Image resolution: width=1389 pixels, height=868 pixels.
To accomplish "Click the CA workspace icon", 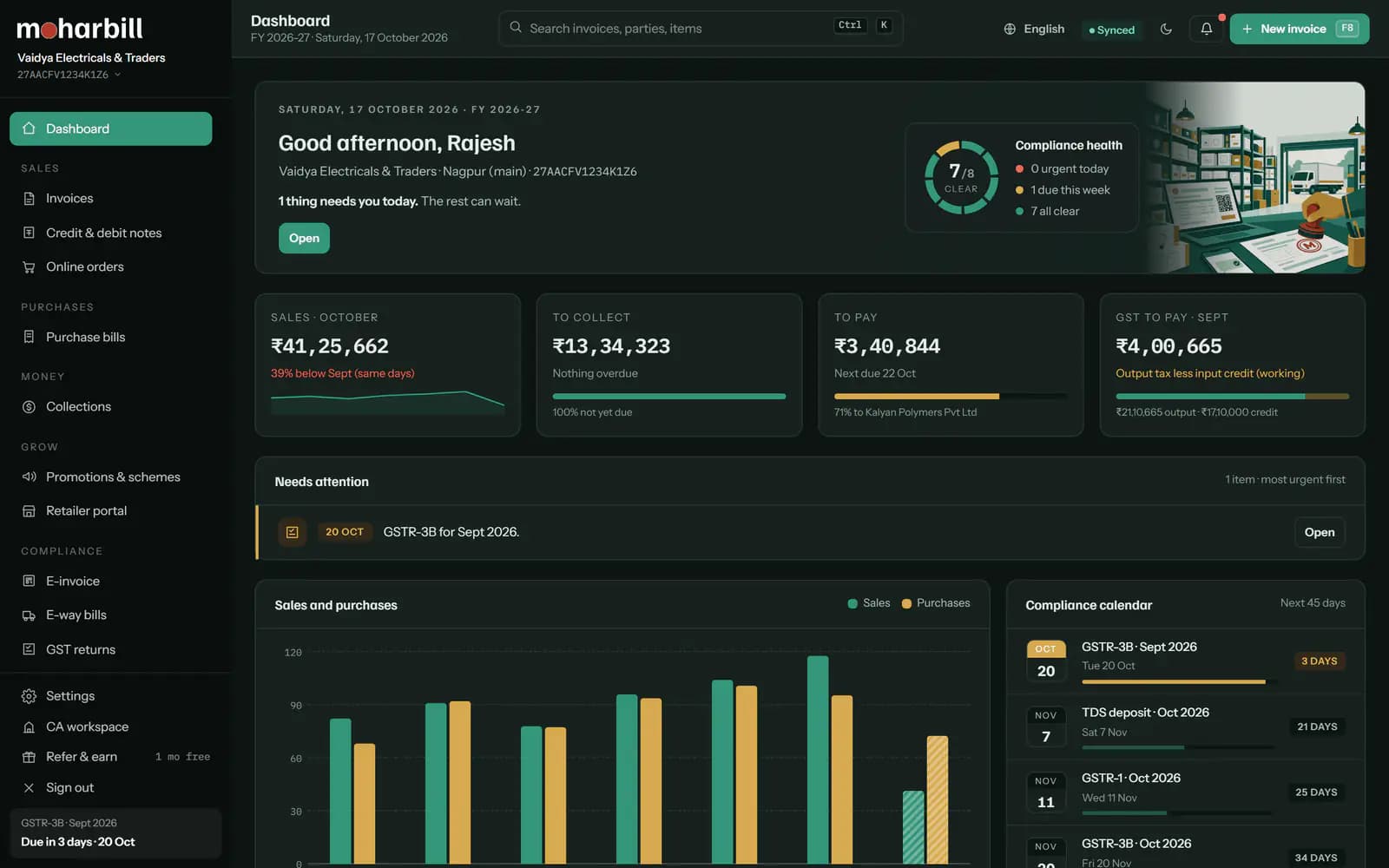I will pos(29,727).
